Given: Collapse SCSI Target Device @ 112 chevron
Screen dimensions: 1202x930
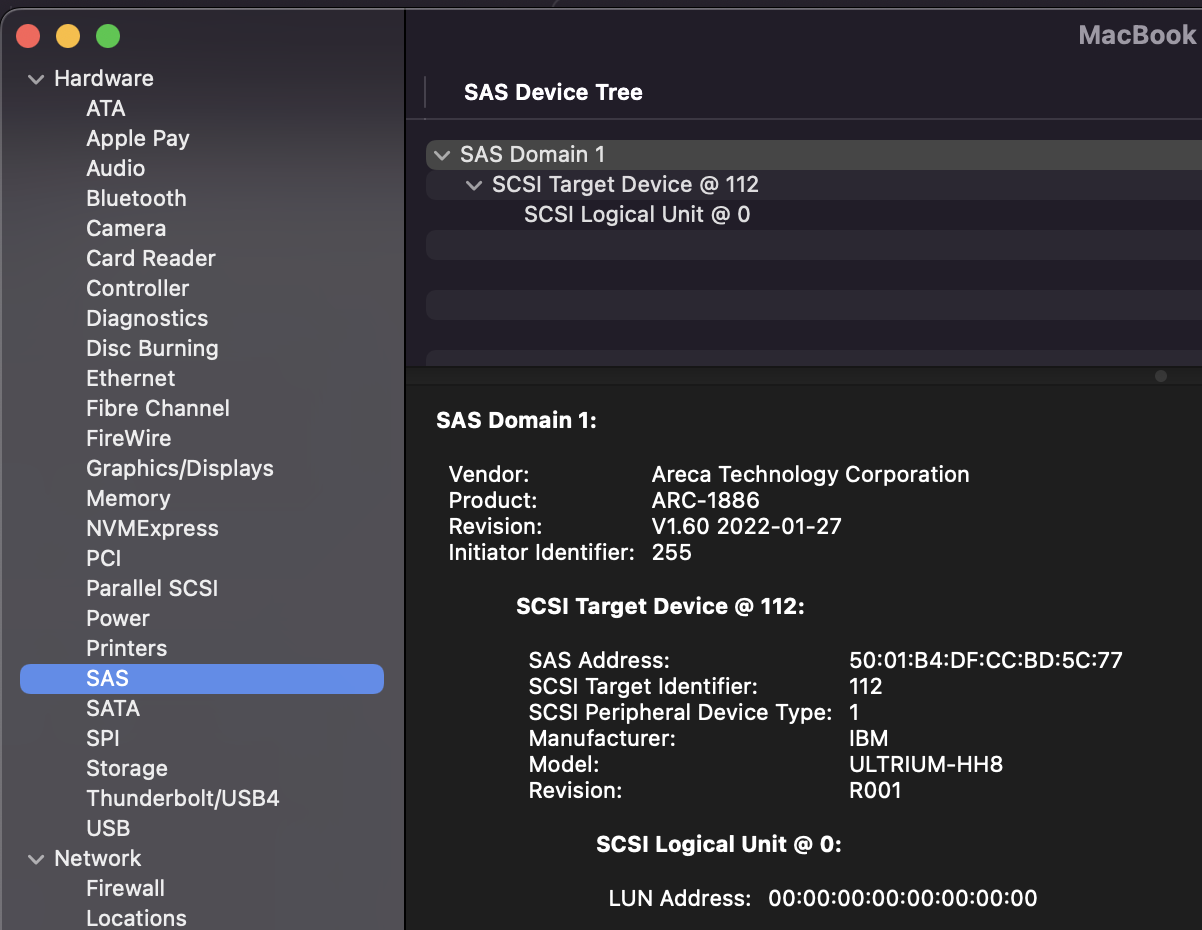Looking at the screenshot, I should coord(474,185).
